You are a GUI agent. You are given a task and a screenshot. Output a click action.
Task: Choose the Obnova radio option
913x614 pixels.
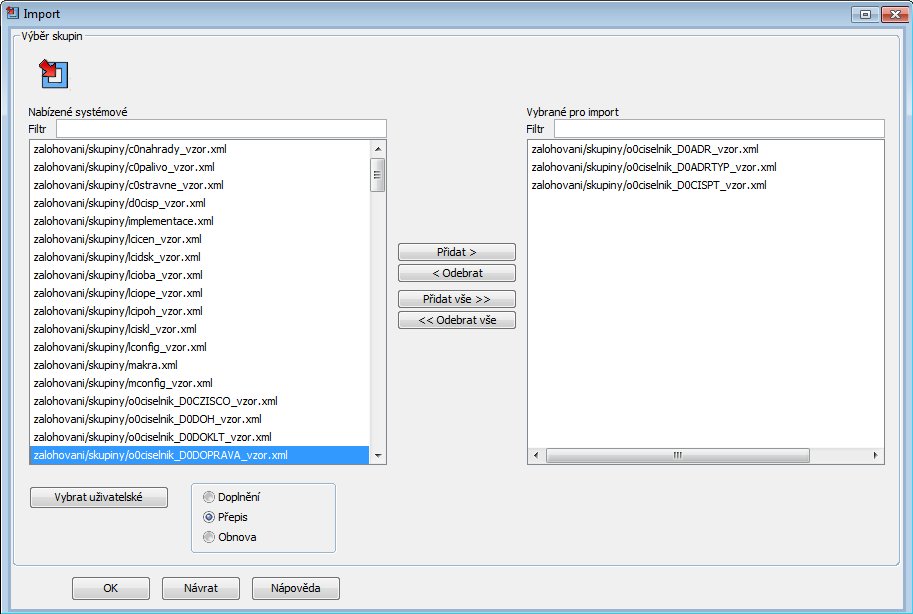[209, 537]
